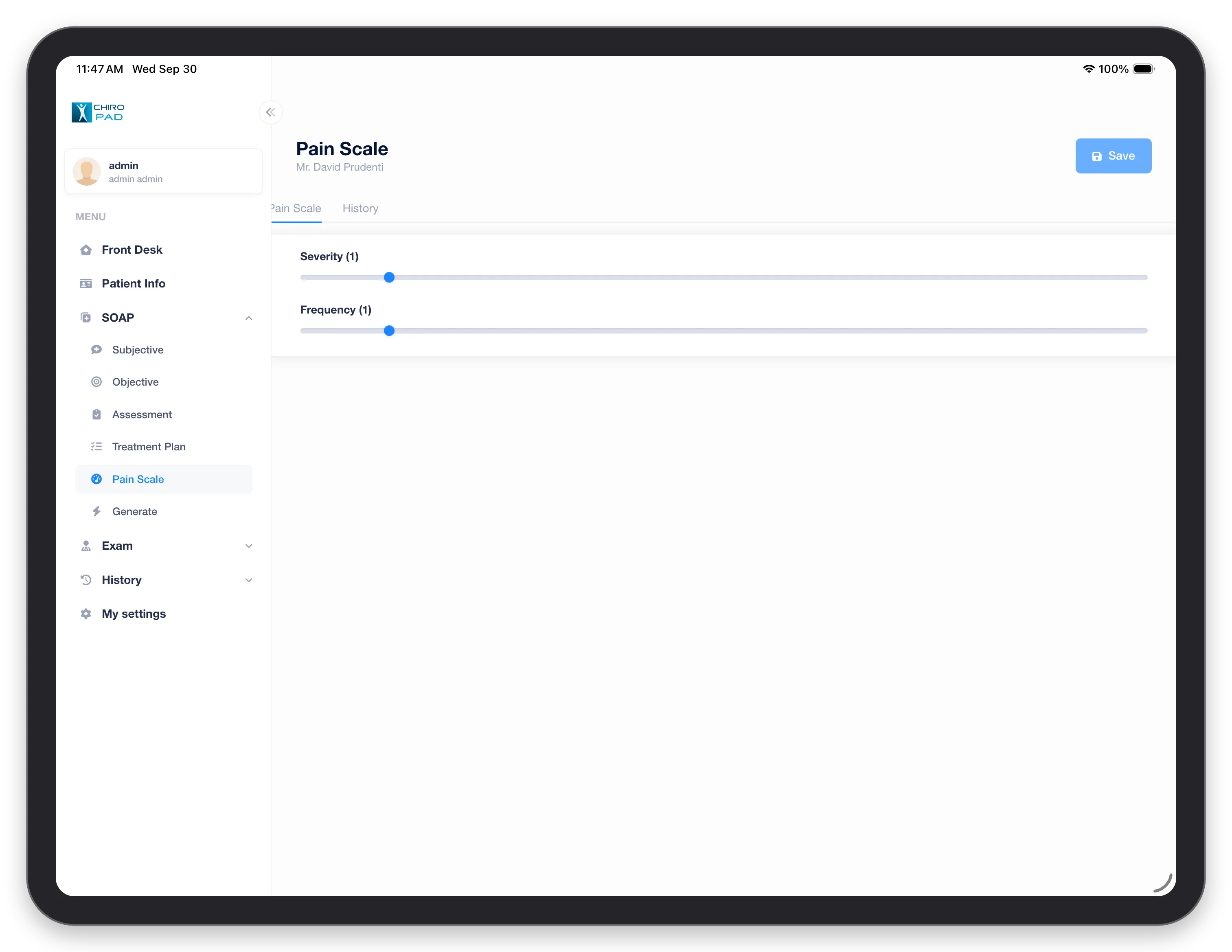Collapse the sidebar with the double-chevron icon
Screen dimensions: 1232x952
click(271, 112)
